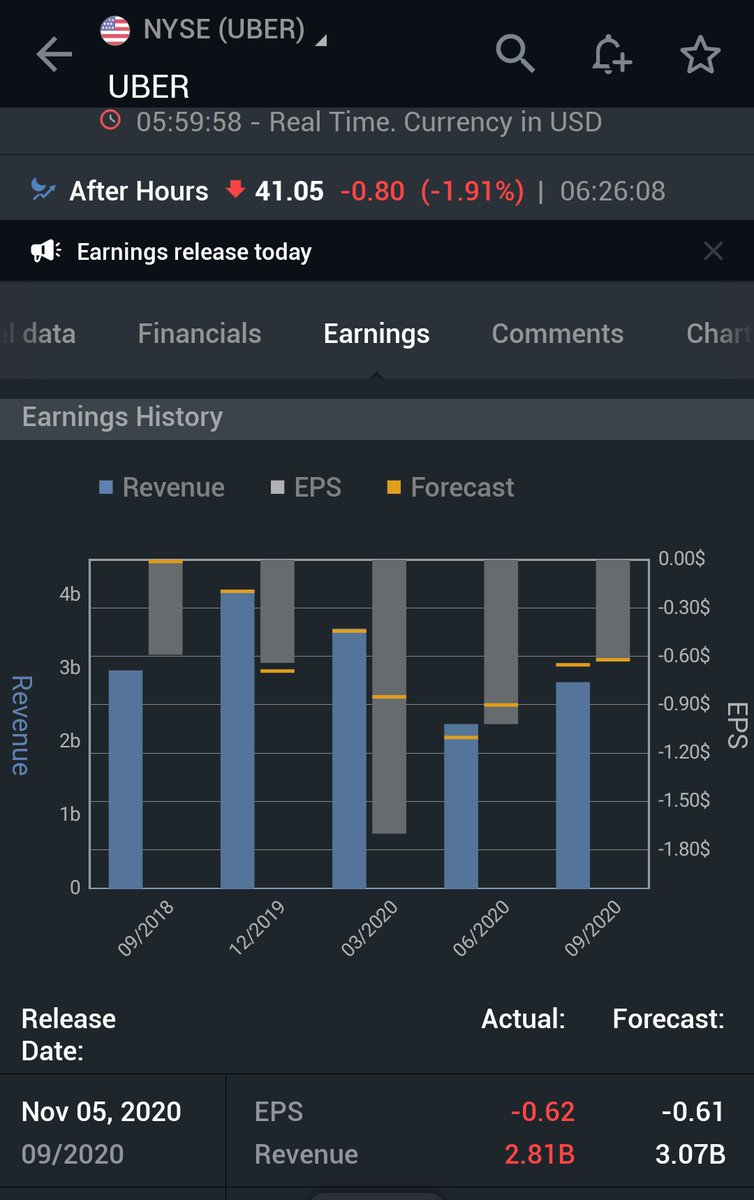Tap the -0.80 price change value
This screenshot has width=754, height=1200.
pos(373,190)
